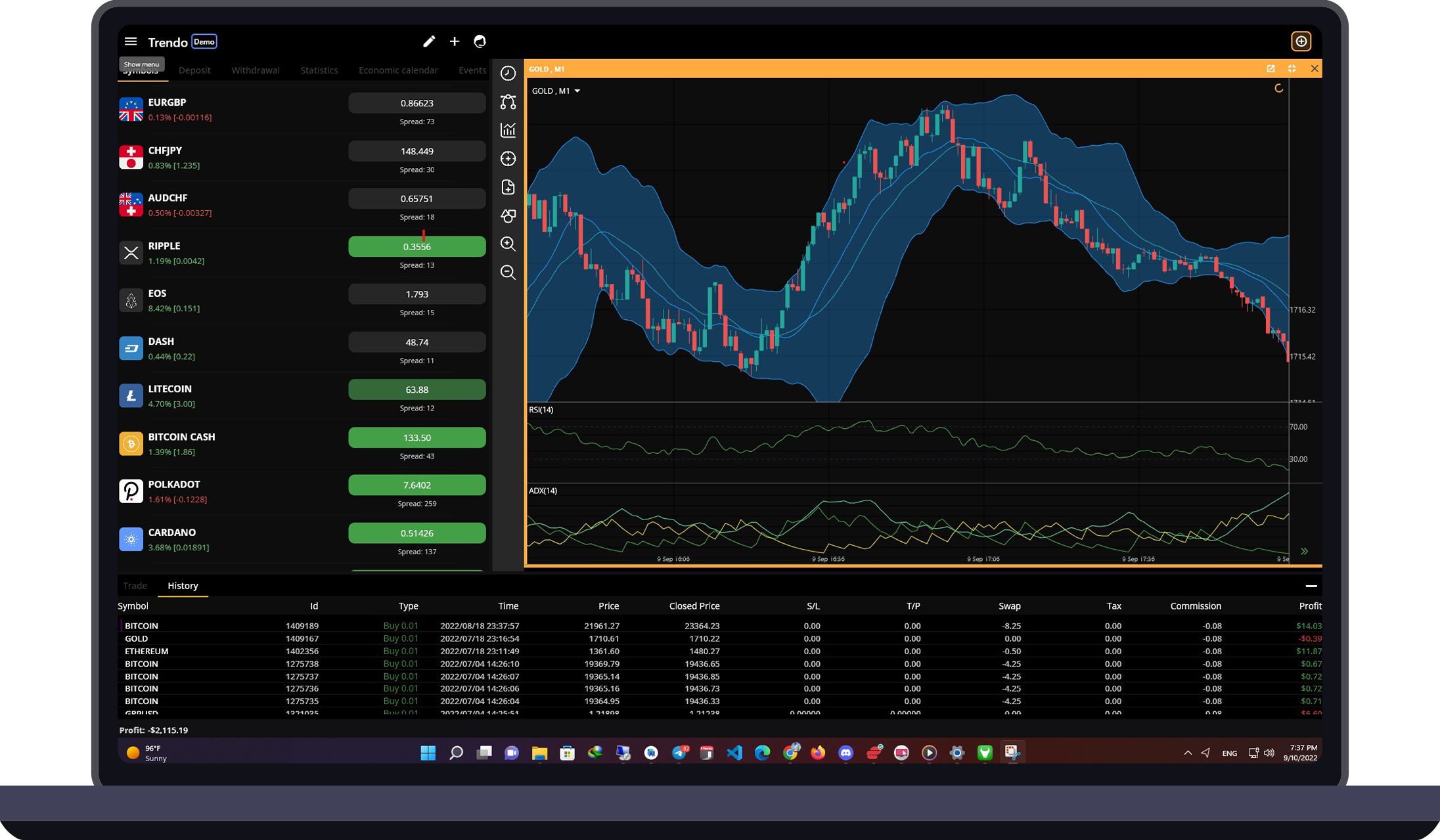This screenshot has width=1440, height=840.
Task: Open the GOLD, M1 chart dropdown
Action: click(x=556, y=91)
